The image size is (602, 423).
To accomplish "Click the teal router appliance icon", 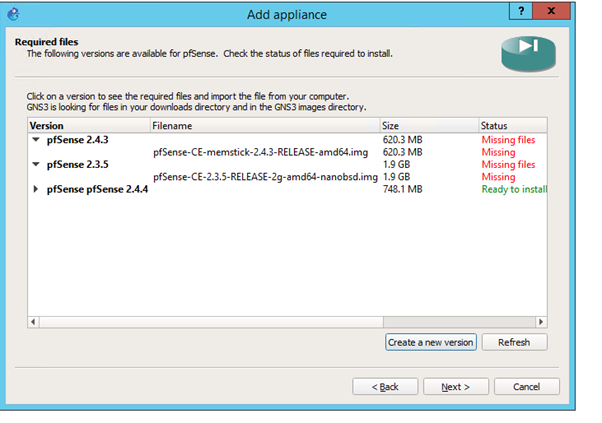I will coord(528,54).
